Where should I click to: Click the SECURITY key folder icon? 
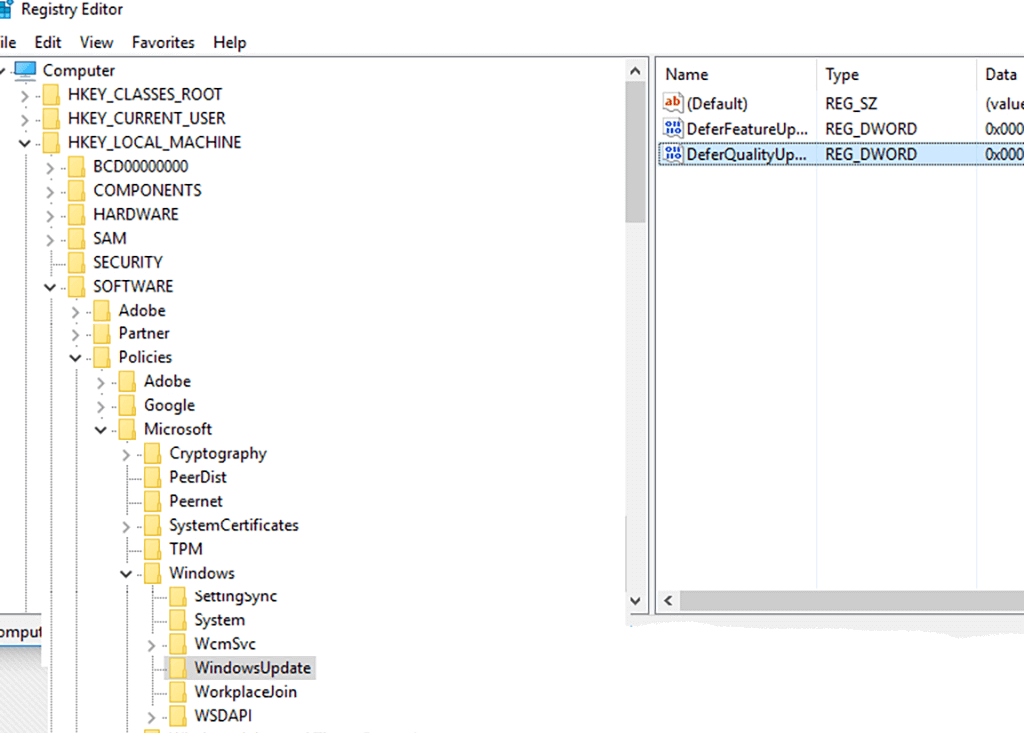pos(76,263)
